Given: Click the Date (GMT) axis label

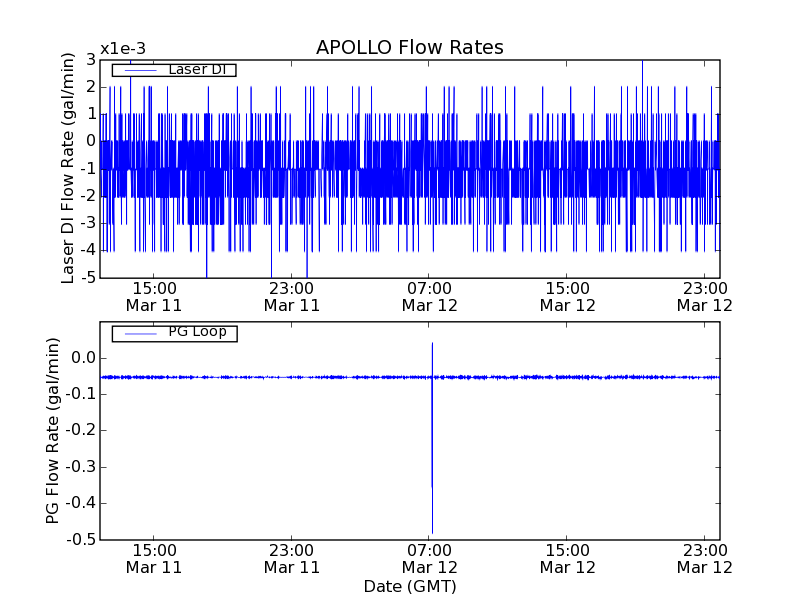Looking at the screenshot, I should coord(410,587).
